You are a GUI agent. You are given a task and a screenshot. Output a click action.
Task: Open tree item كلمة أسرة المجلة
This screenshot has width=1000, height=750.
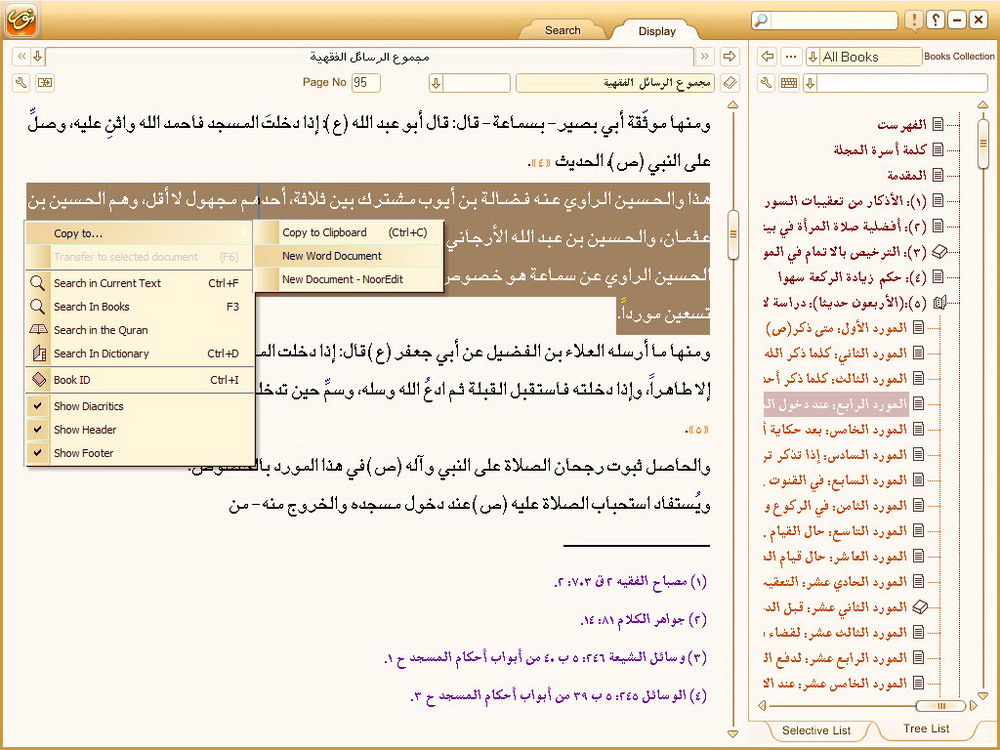pyautogui.click(x=880, y=149)
